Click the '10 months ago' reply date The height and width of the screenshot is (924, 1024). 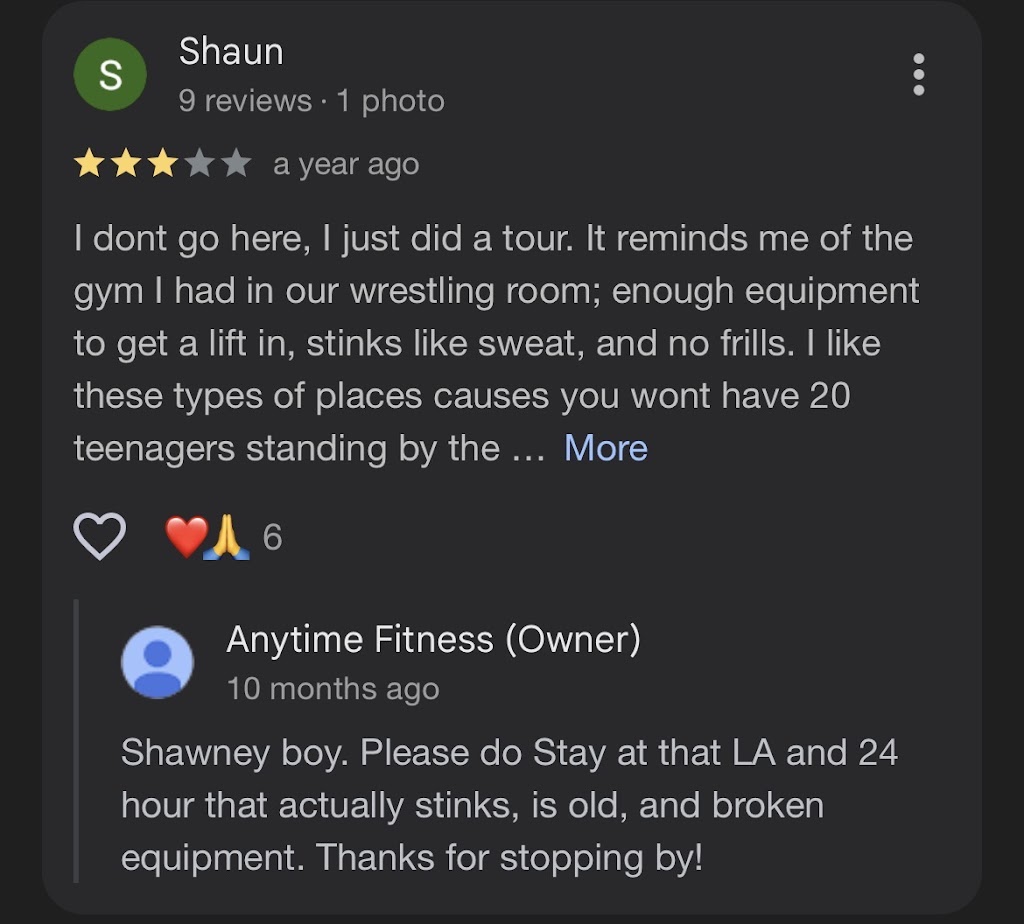[333, 689]
